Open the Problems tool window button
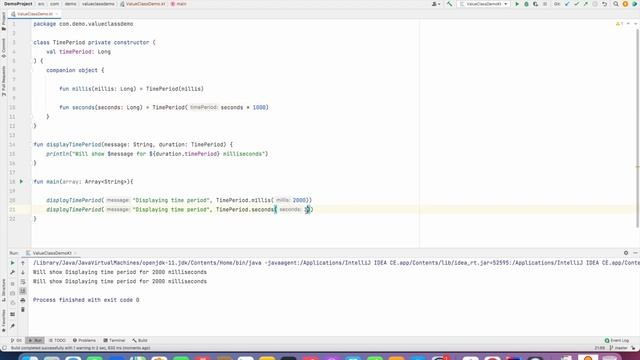Image resolution: width=640 pixels, height=360 pixels. [84, 340]
